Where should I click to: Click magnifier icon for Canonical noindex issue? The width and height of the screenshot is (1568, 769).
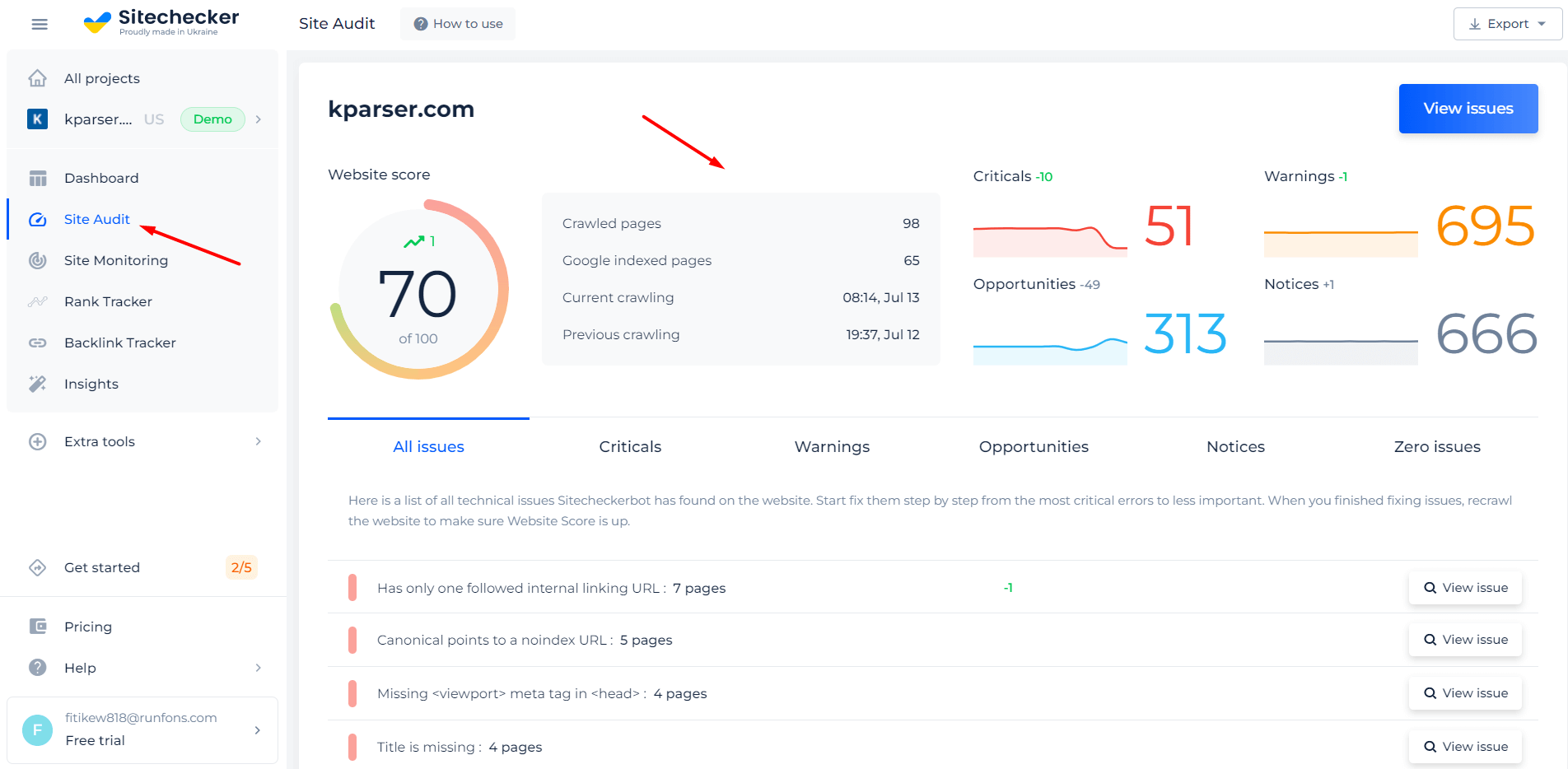[1430, 640]
